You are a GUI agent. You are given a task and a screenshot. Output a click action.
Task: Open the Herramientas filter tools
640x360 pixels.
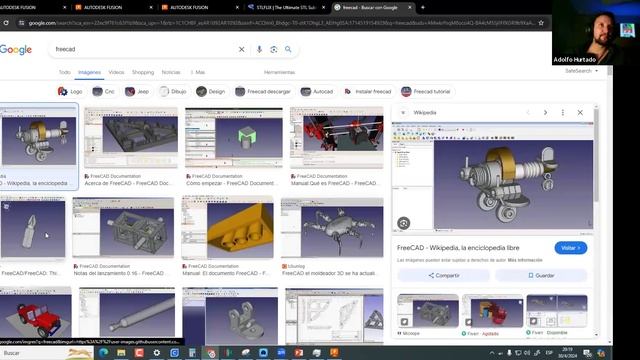coord(280,72)
